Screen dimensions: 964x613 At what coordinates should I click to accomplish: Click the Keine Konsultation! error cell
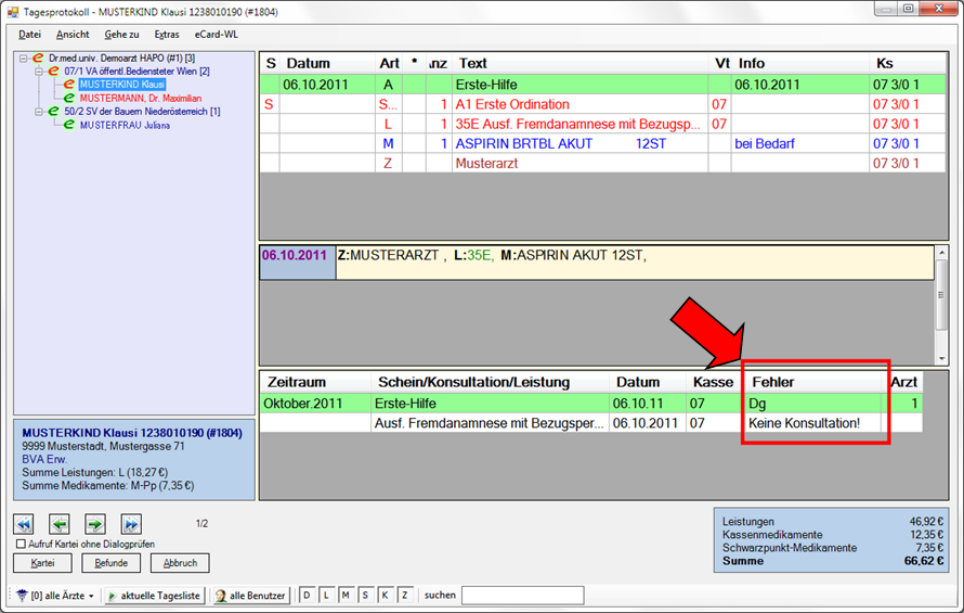pos(813,423)
